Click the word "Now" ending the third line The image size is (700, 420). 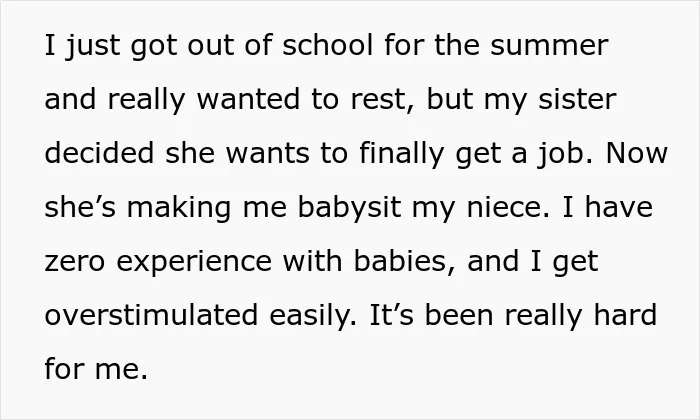click(637, 154)
